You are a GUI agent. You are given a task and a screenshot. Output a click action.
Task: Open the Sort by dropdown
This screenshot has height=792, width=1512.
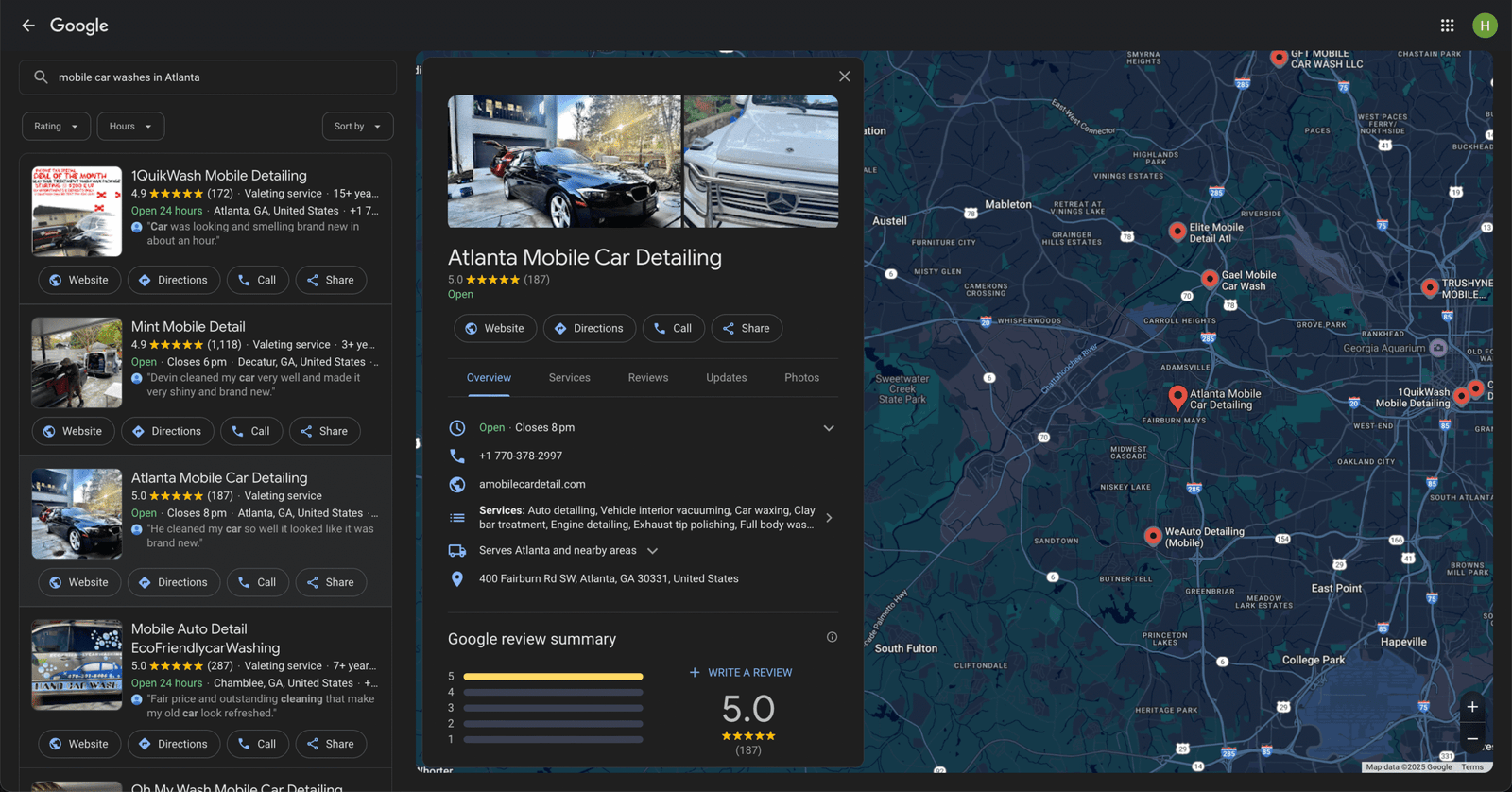pyautogui.click(x=357, y=126)
